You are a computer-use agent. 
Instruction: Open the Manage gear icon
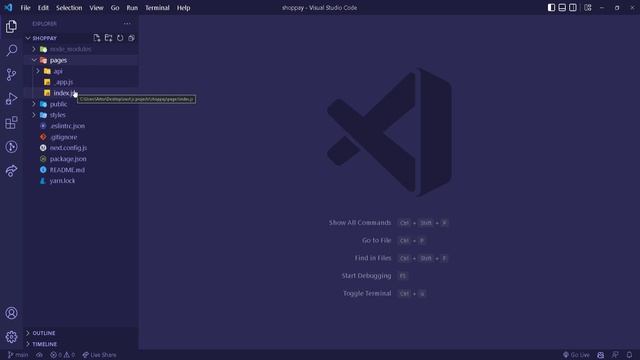[x=11, y=337]
